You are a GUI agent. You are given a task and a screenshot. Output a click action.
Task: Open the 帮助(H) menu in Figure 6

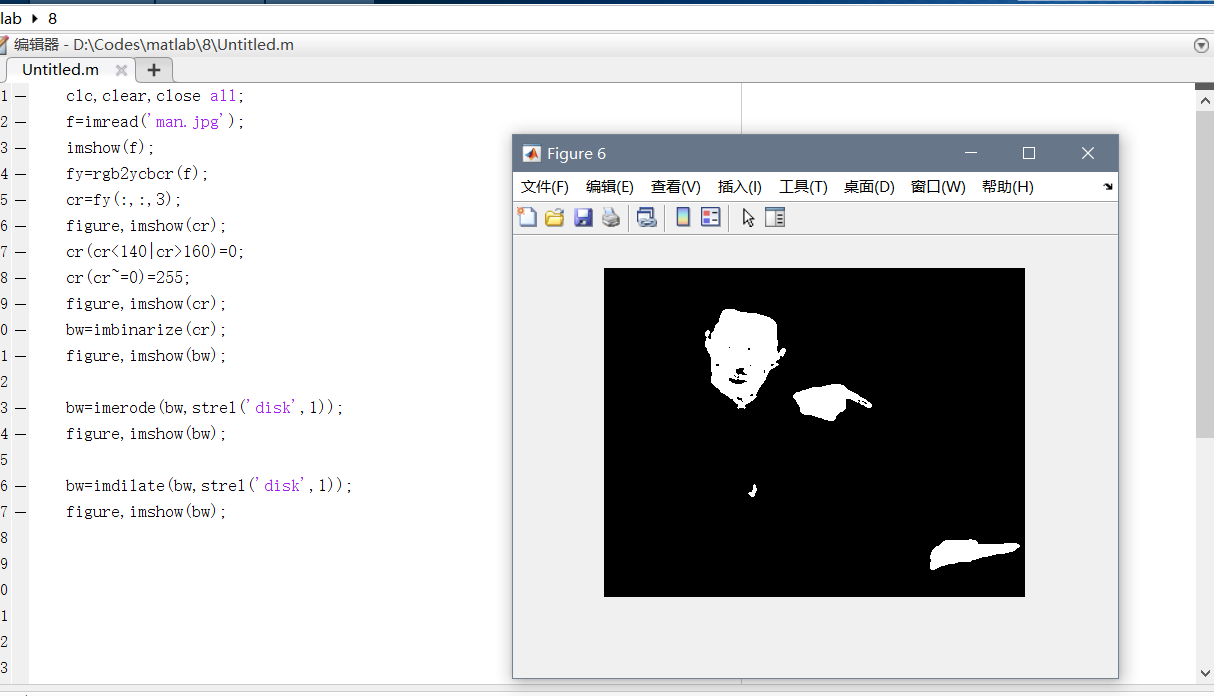tap(1008, 187)
